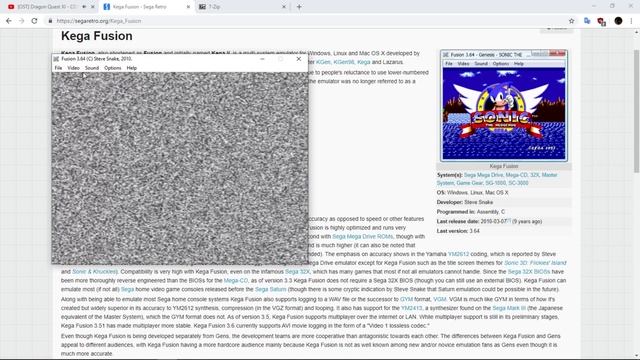Follow the KGen98 link
This screenshot has width=640, height=360.
[x=344, y=62]
